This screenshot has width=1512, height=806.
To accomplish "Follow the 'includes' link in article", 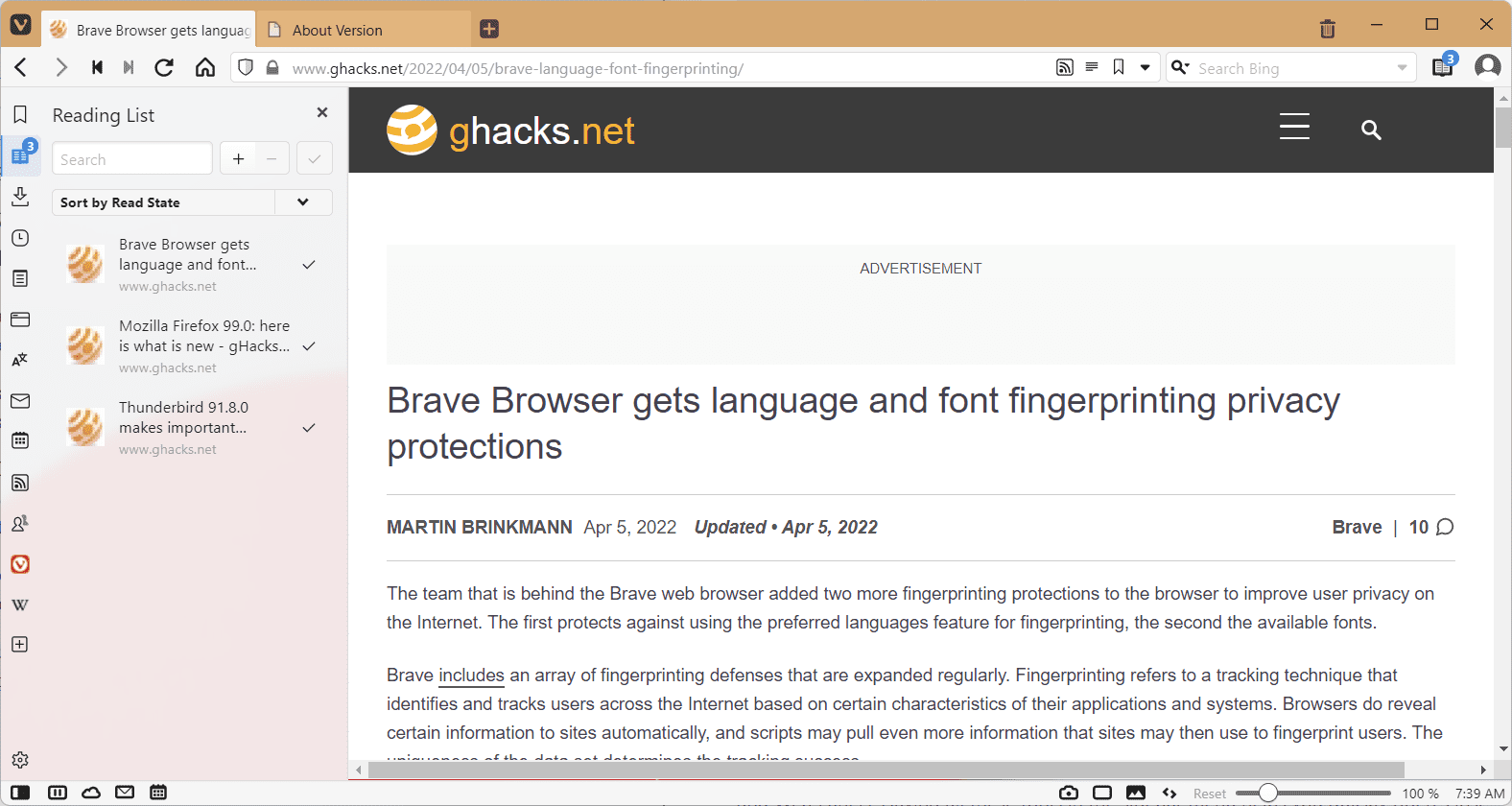I will pyautogui.click(x=471, y=676).
